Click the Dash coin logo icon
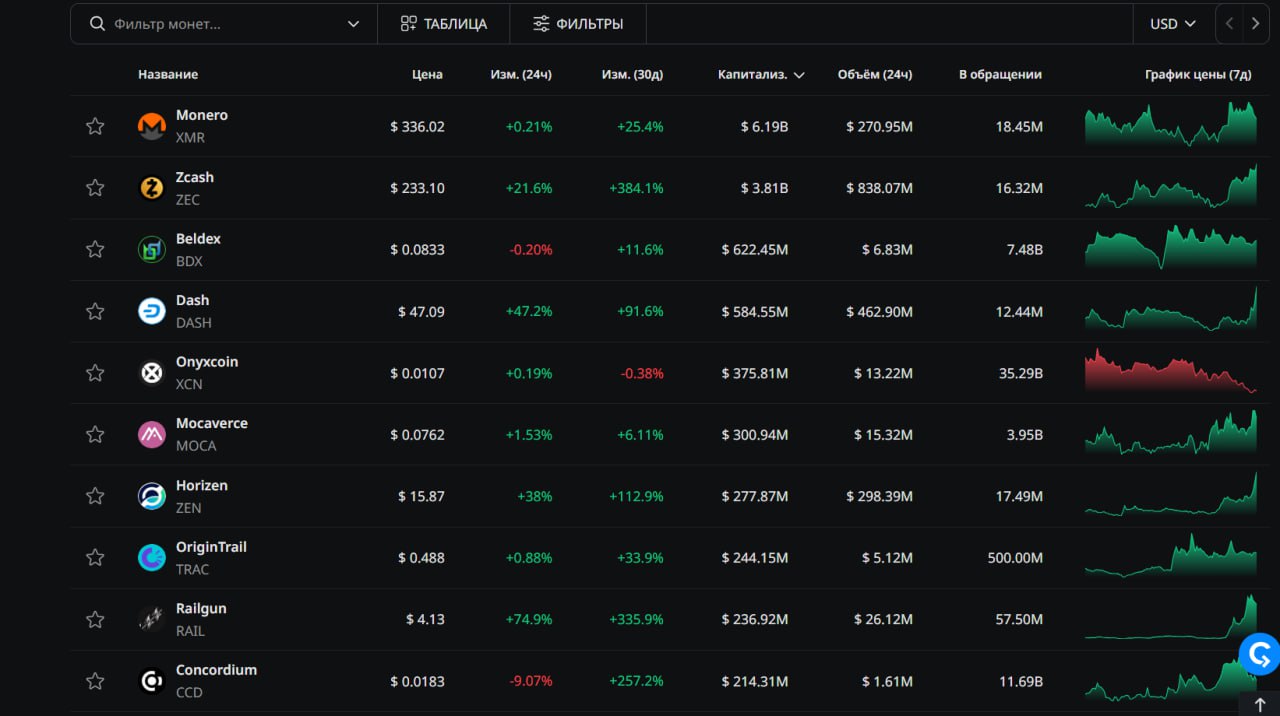This screenshot has height=716, width=1280. point(151,311)
